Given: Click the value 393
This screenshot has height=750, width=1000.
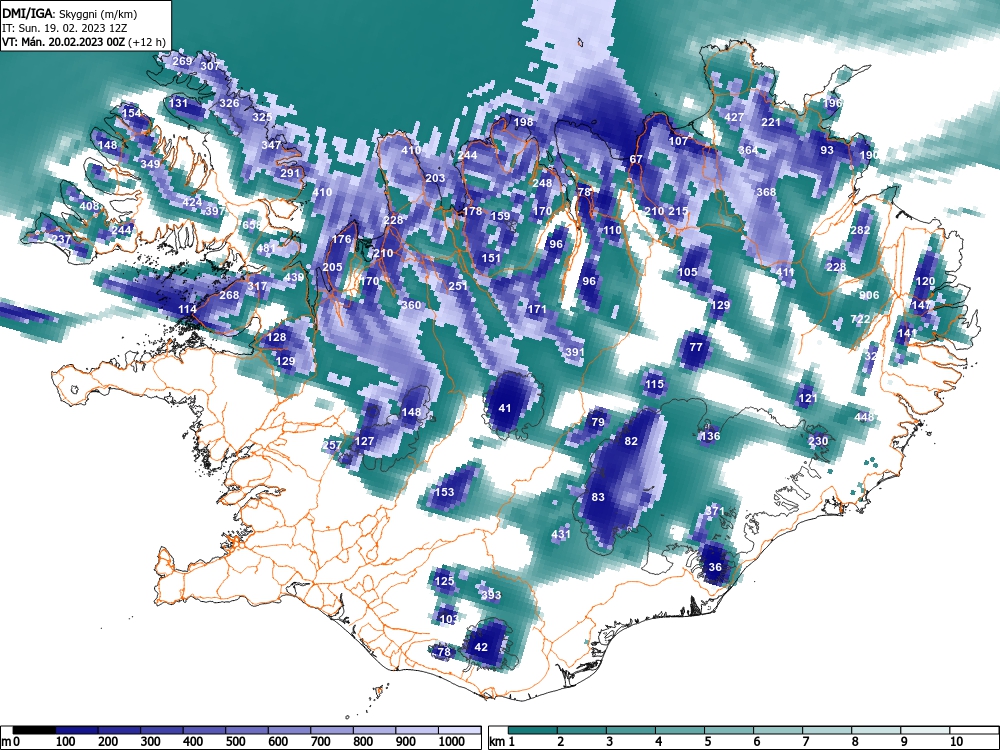Looking at the screenshot, I should click(x=490, y=595).
